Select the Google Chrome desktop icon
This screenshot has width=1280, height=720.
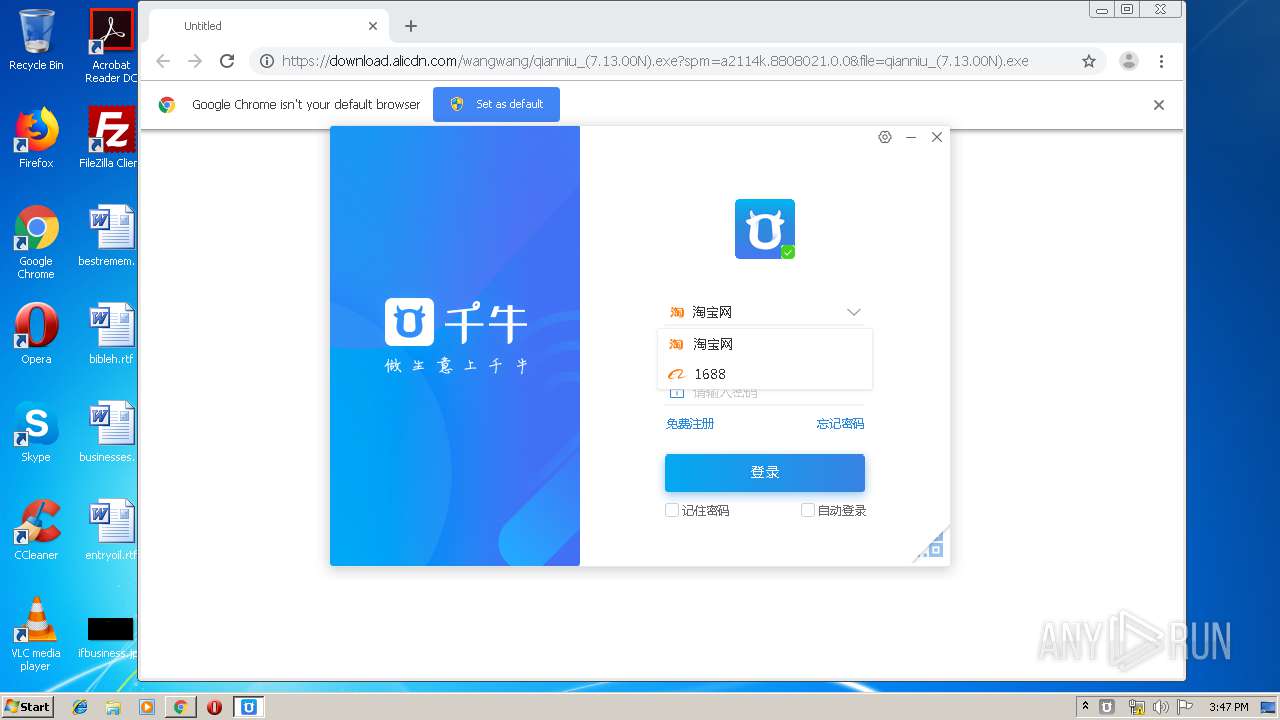click(36, 242)
